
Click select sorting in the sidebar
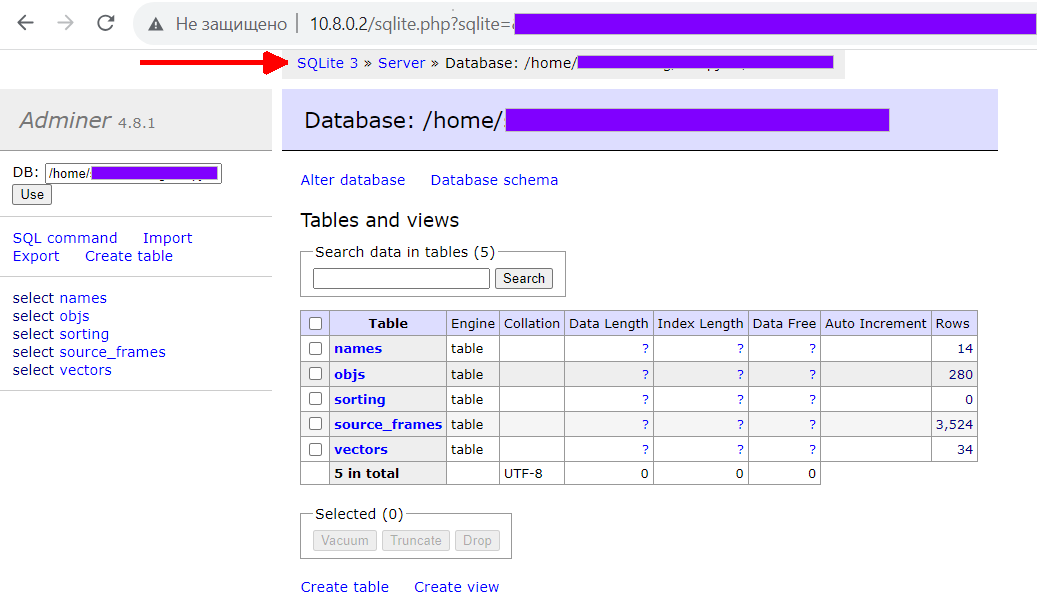pyautogui.click(x=61, y=334)
